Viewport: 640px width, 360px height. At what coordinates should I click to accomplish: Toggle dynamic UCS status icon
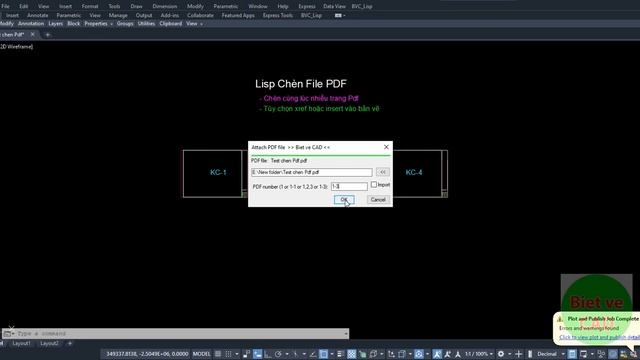[x=391, y=354]
